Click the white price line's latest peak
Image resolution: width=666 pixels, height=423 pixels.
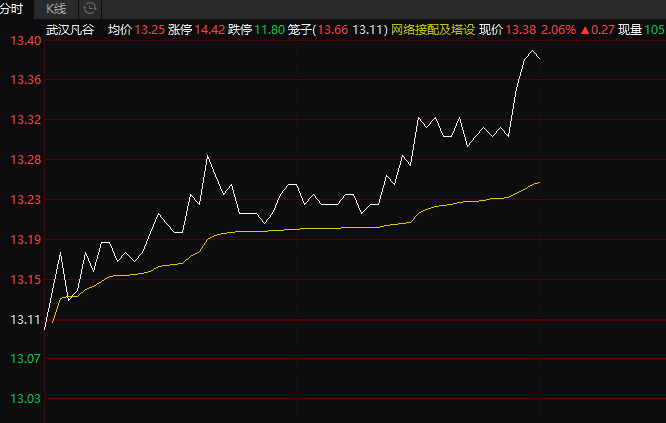coord(532,51)
